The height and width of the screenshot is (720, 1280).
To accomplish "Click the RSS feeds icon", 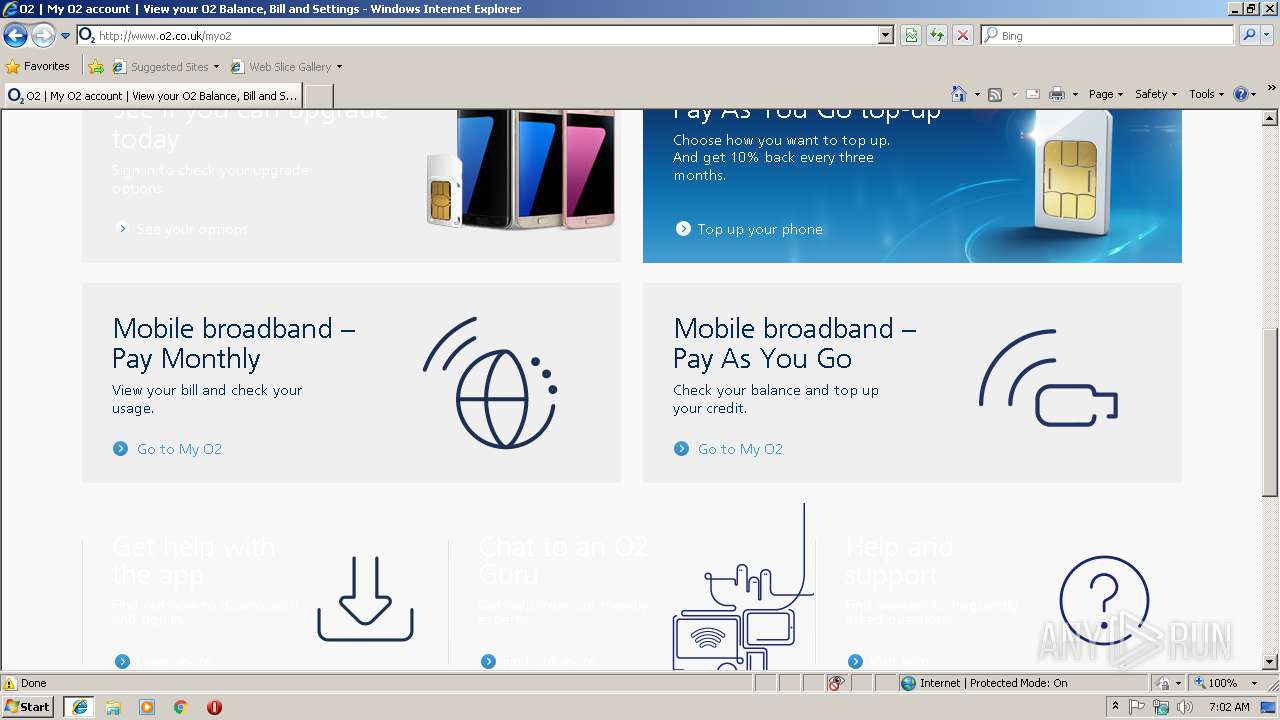I will (995, 94).
